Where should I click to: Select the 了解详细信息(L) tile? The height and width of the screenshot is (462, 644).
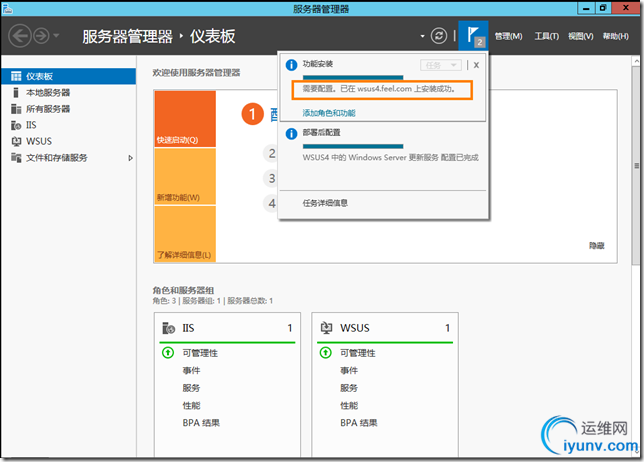click(185, 234)
